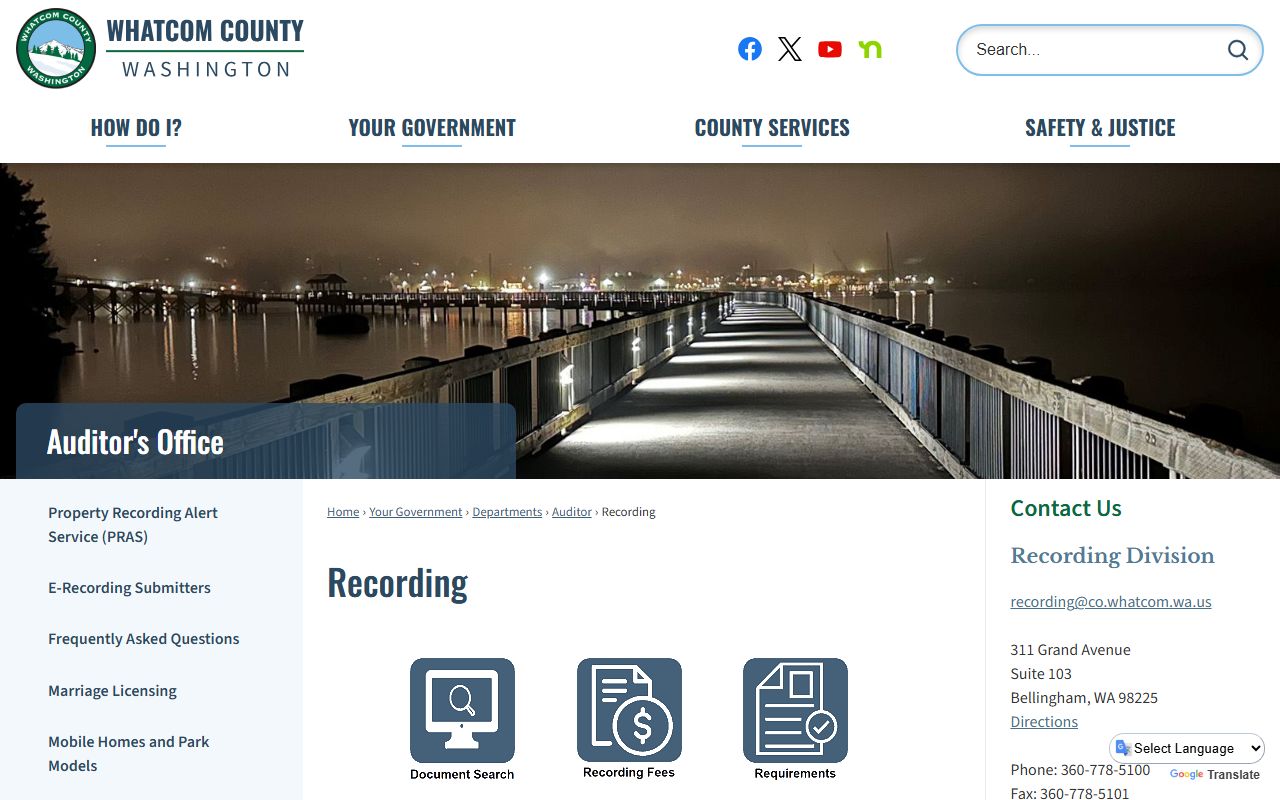Image resolution: width=1280 pixels, height=800 pixels.
Task: Open the Your Government menu
Action: (x=432, y=128)
